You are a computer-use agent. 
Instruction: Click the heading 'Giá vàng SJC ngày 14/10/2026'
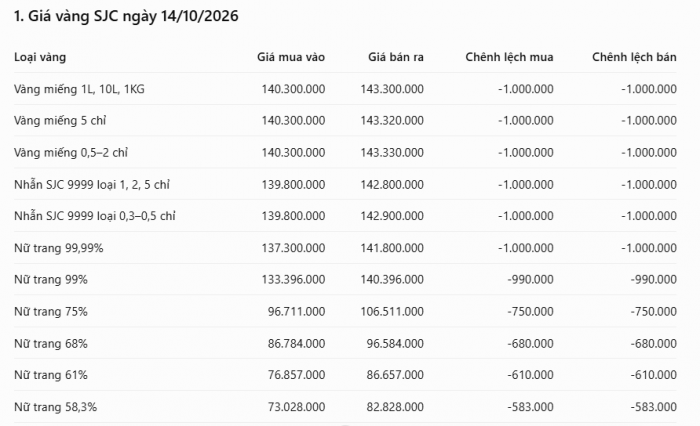pos(133,17)
